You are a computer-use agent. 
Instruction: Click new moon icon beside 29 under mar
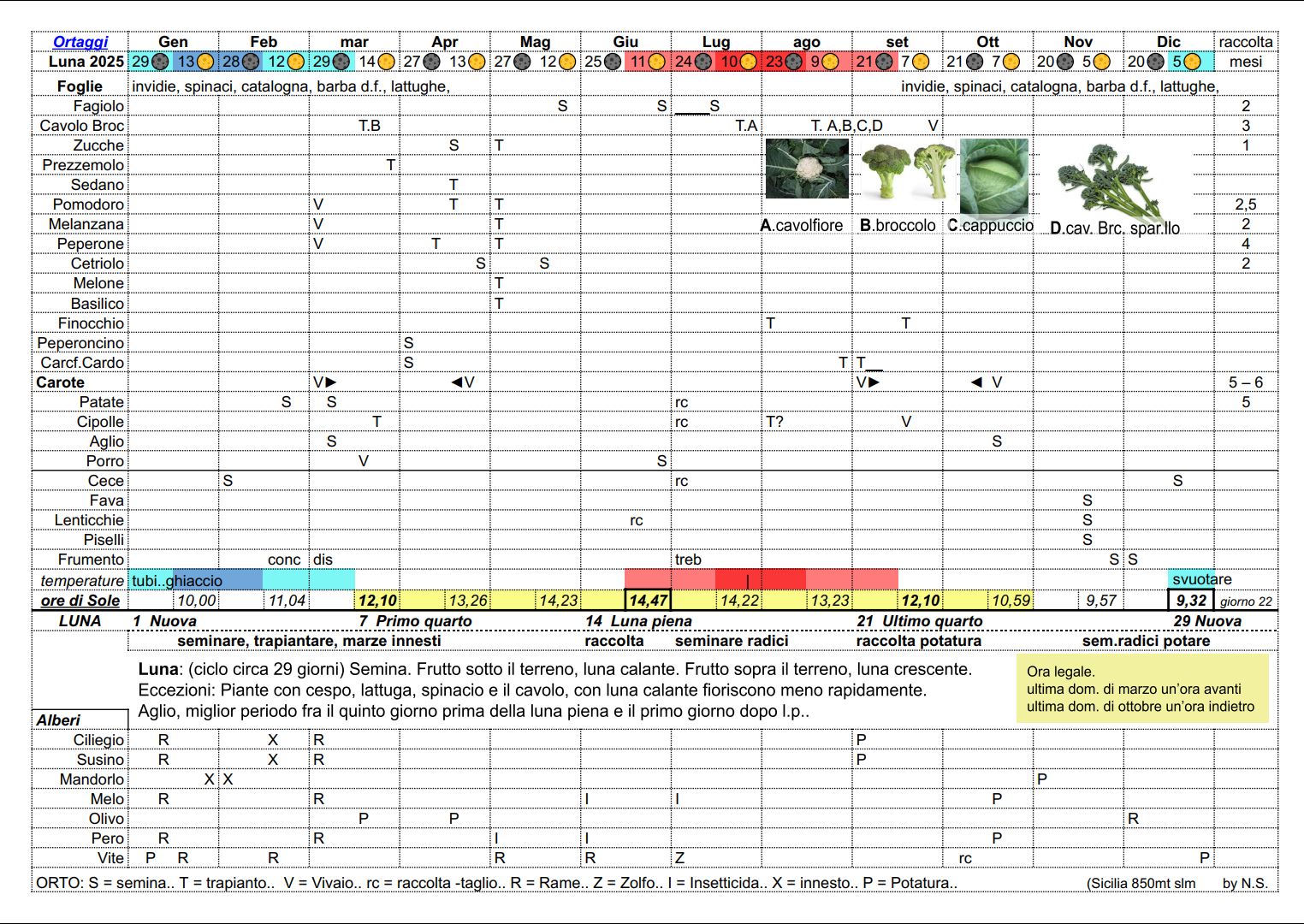pos(341,62)
